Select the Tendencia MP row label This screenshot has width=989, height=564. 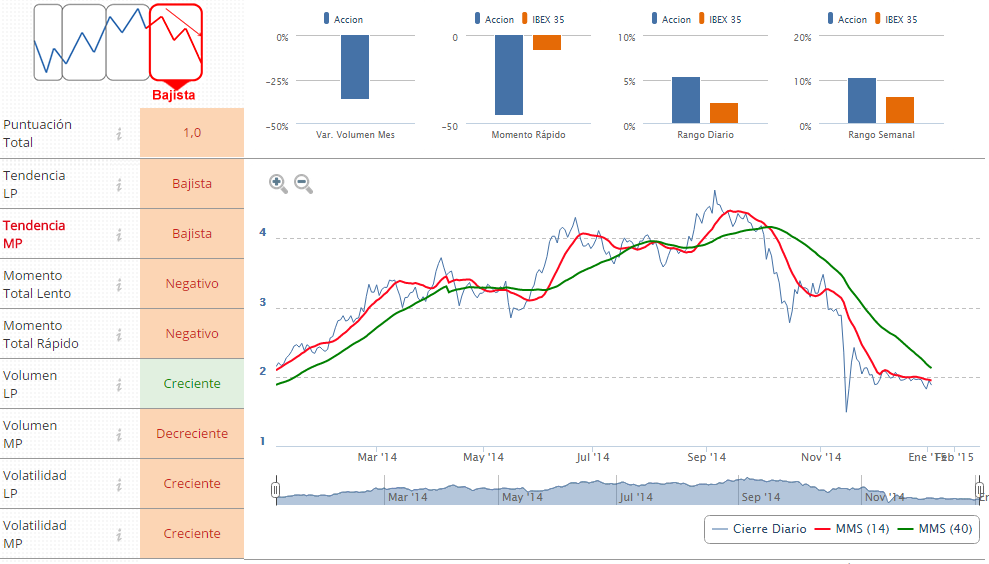click(x=34, y=234)
